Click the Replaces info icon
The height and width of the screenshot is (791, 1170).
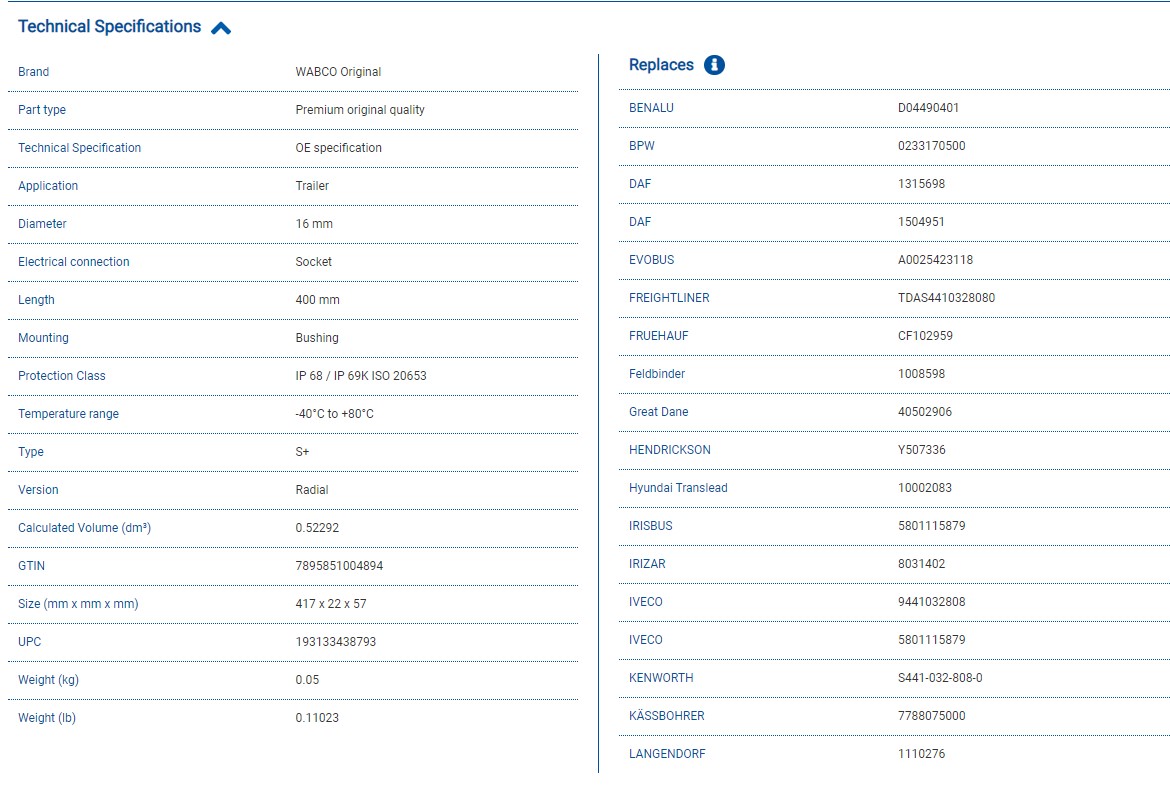tap(714, 65)
